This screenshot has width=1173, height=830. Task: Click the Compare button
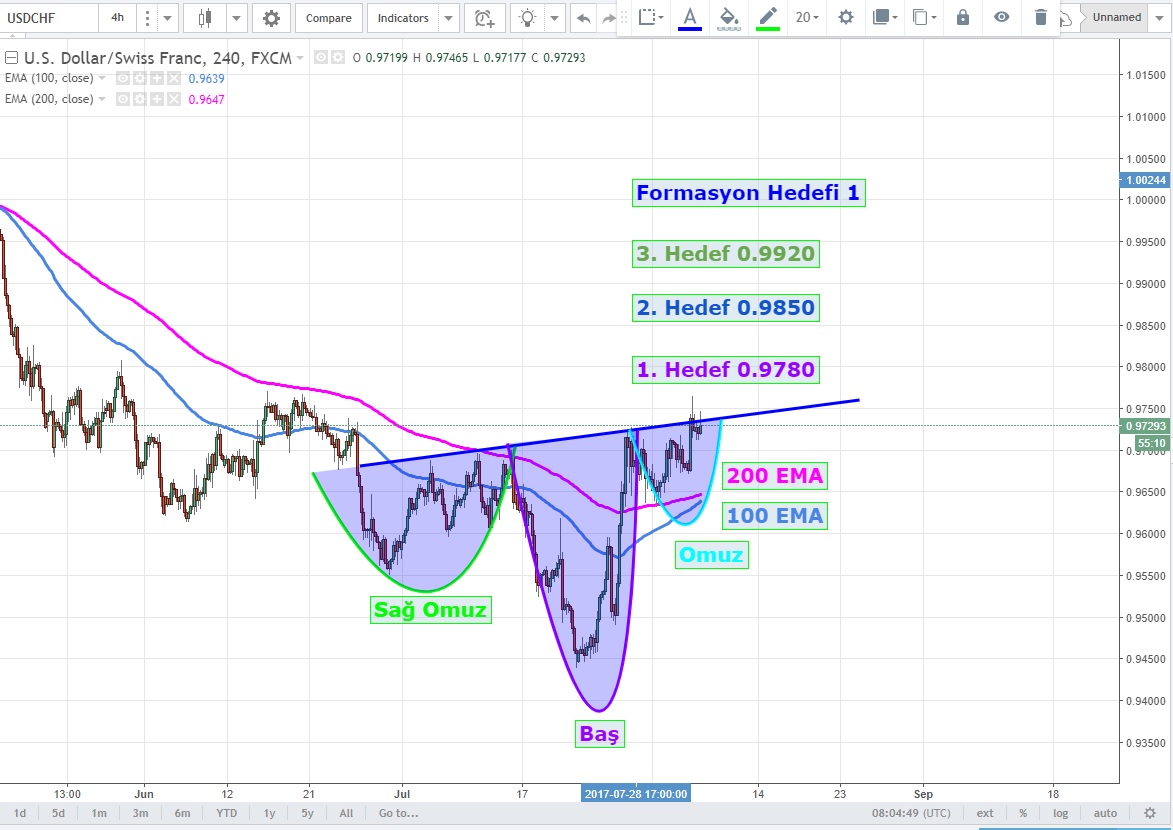[328, 18]
